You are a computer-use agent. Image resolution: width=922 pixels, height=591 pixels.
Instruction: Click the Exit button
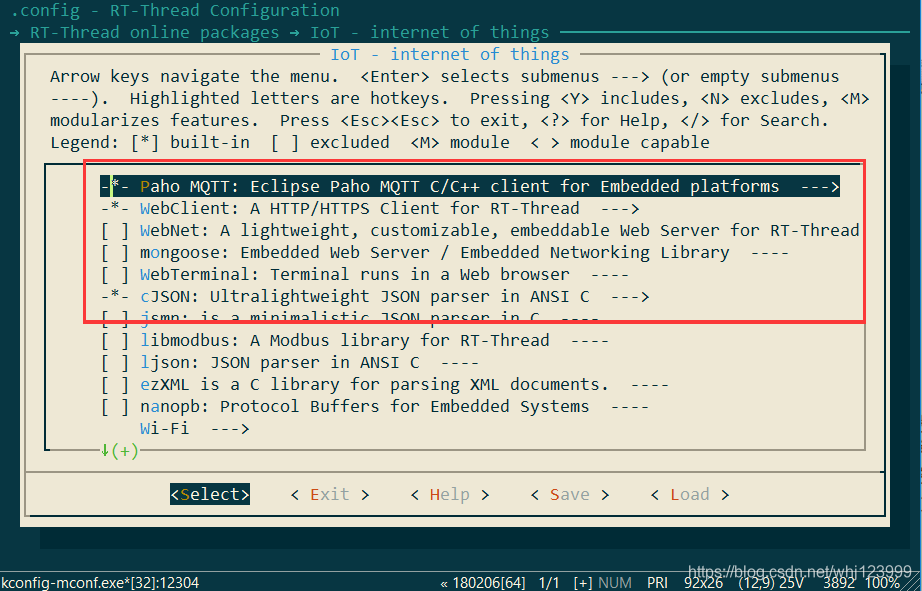click(x=330, y=495)
